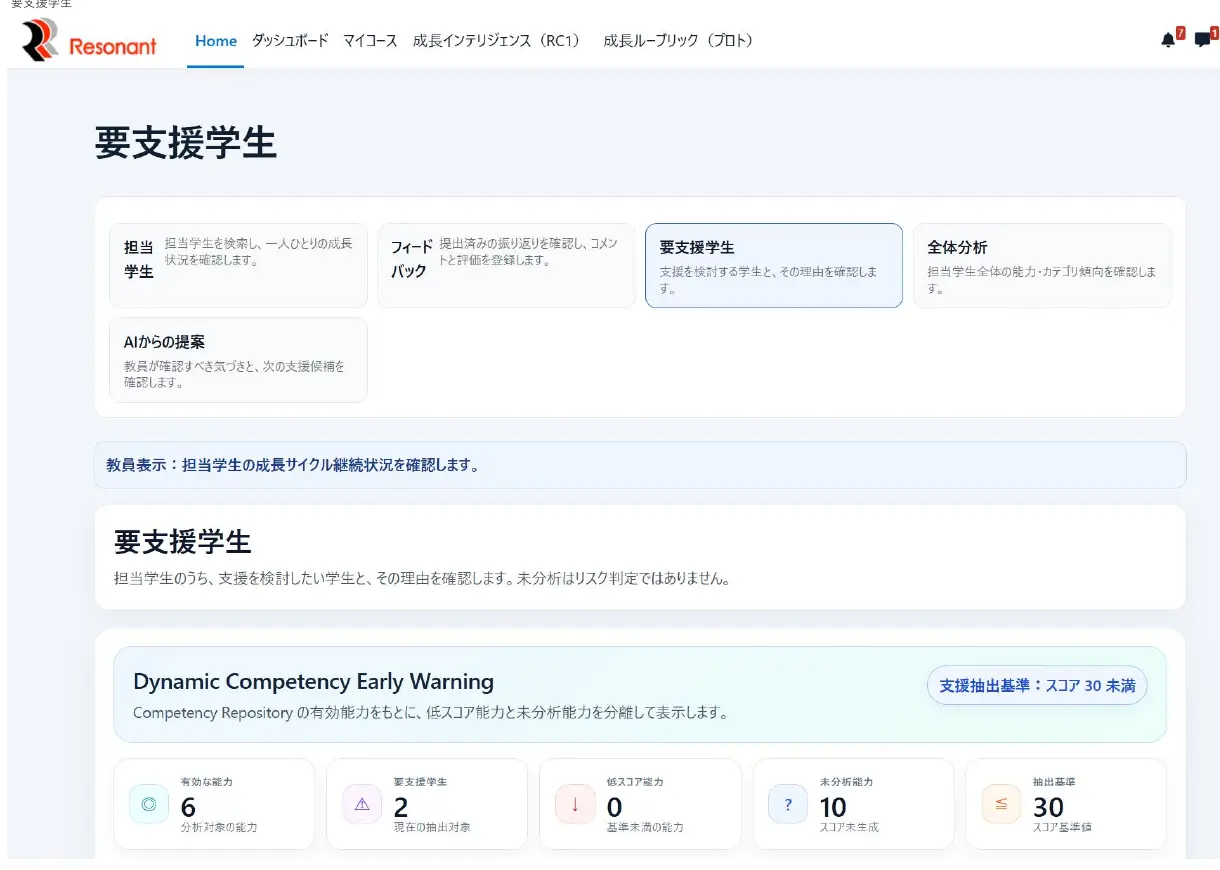
Task: Select the フィードバック card
Action: click(506, 265)
